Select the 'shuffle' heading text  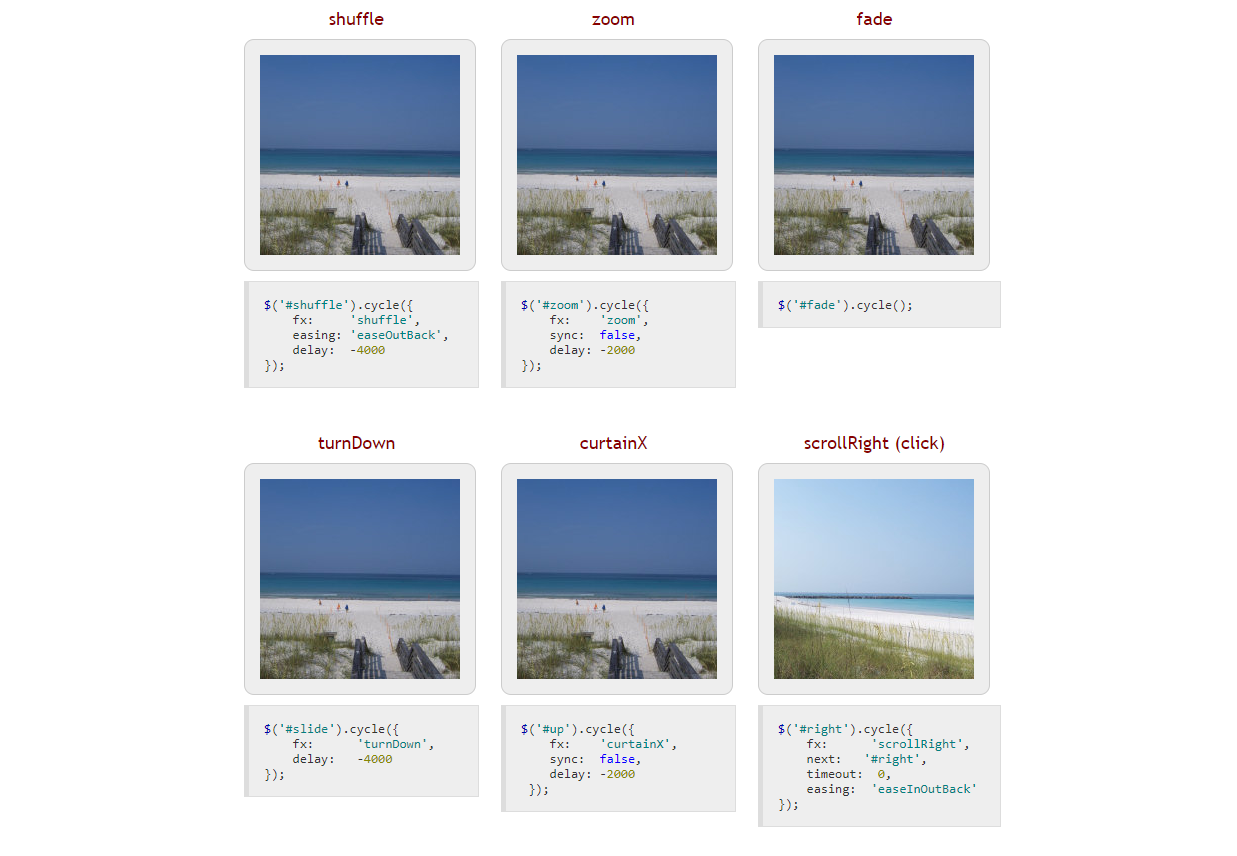click(x=356, y=19)
